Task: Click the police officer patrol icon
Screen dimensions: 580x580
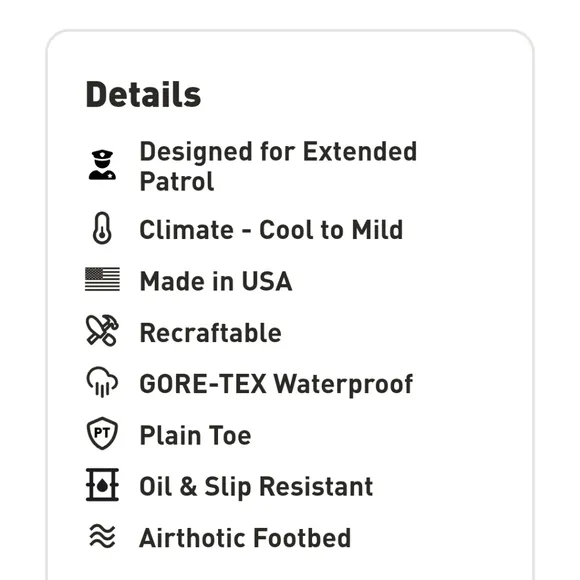Action: click(102, 165)
